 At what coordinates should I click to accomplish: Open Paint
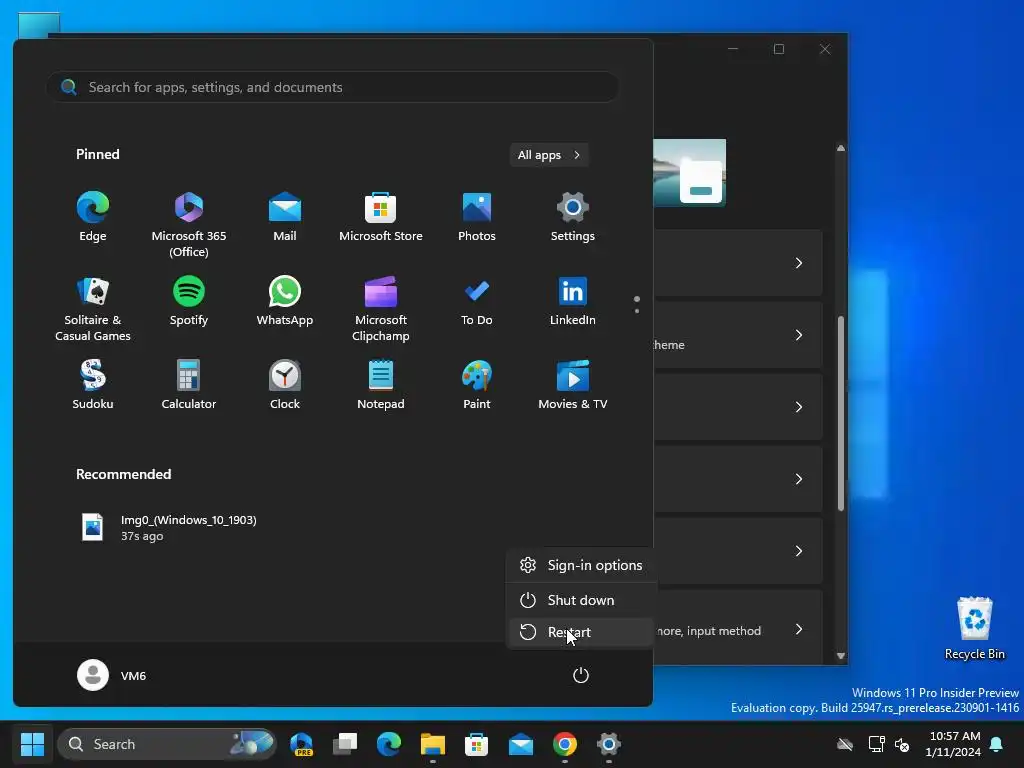[477, 385]
